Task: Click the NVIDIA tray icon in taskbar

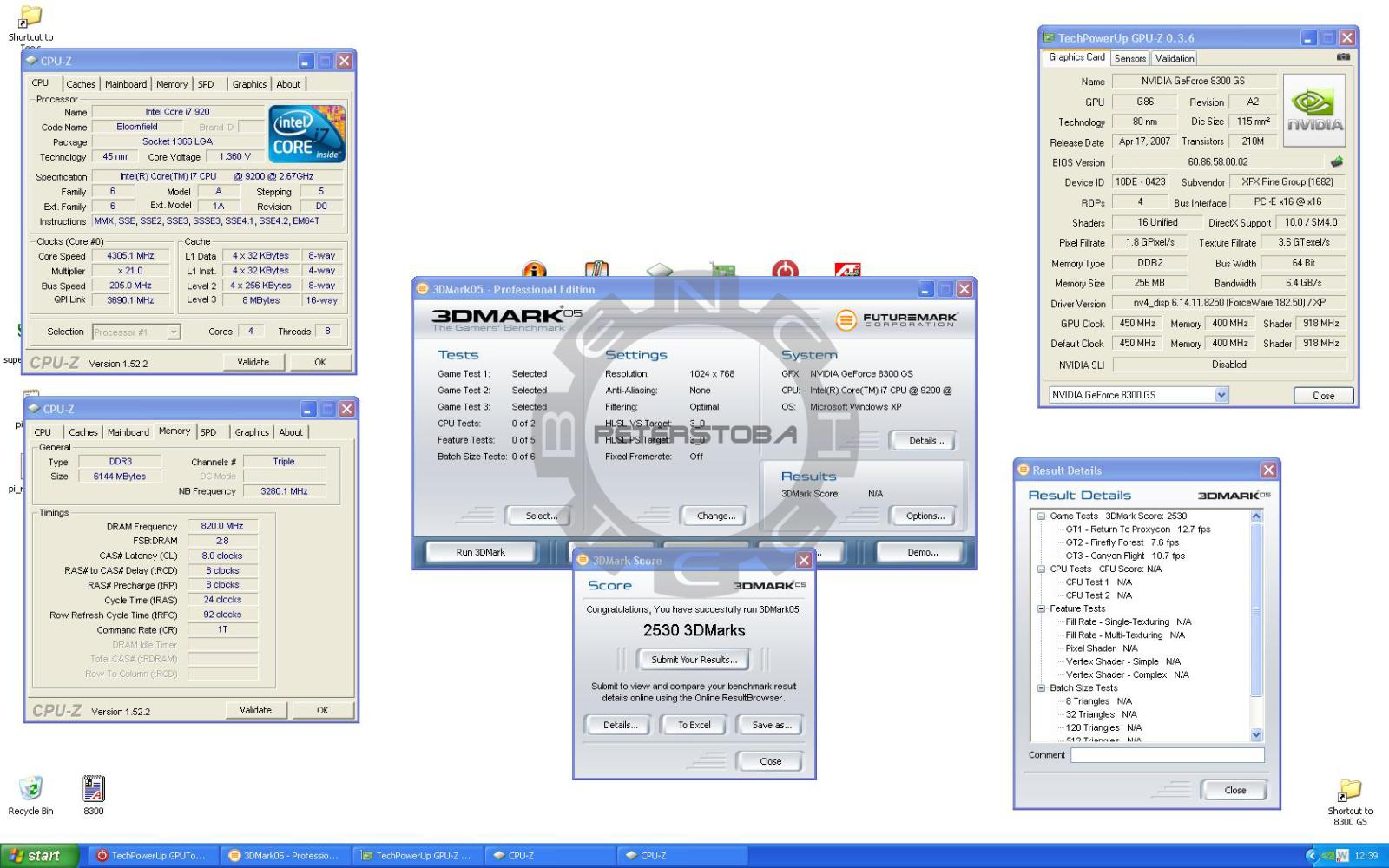Action: [1328, 856]
